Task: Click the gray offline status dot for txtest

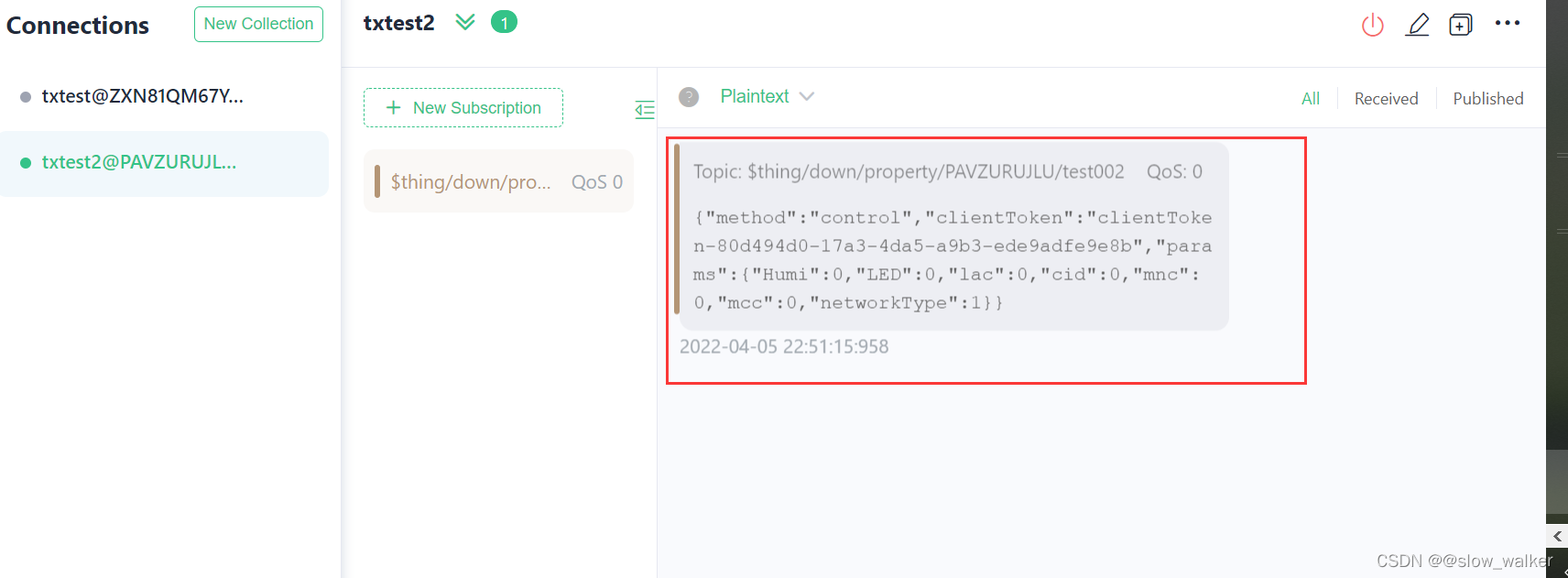Action: coord(26,97)
